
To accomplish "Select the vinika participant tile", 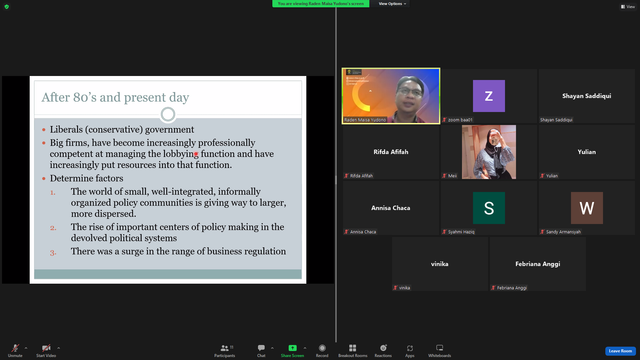I will point(440,264).
